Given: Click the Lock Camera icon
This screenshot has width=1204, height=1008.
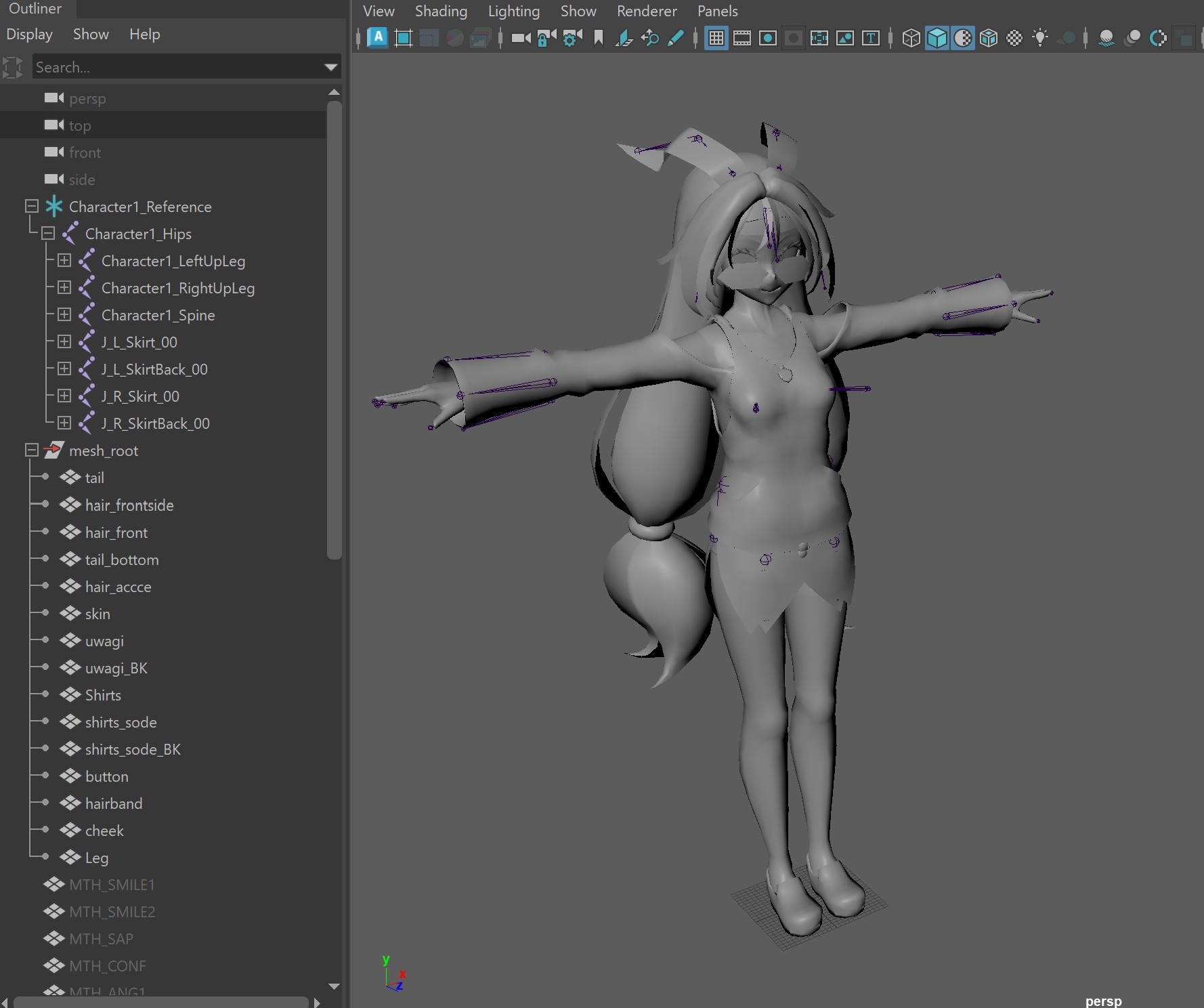Looking at the screenshot, I should tap(546, 38).
